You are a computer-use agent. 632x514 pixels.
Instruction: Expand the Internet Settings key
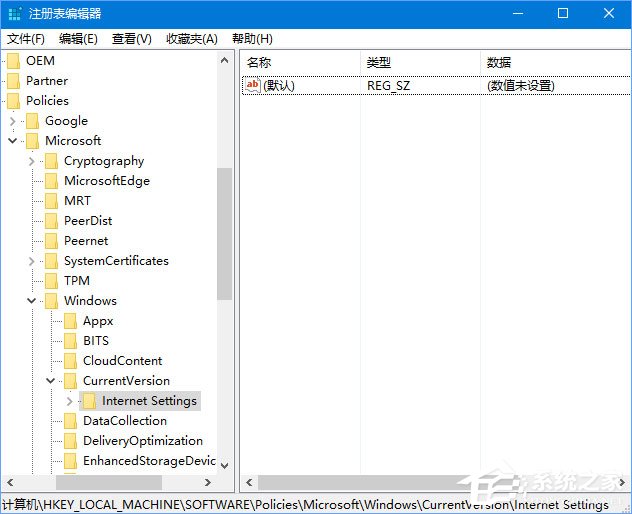click(69, 401)
